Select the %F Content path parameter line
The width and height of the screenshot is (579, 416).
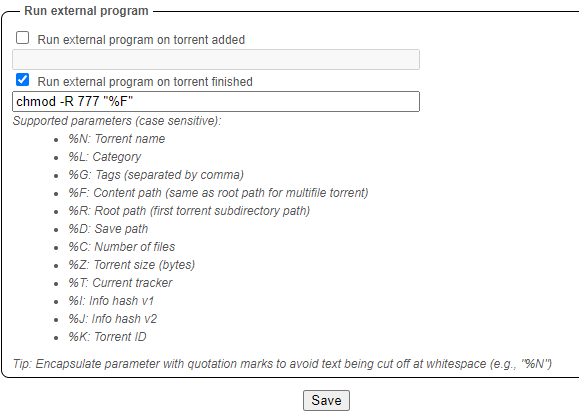[218, 193]
